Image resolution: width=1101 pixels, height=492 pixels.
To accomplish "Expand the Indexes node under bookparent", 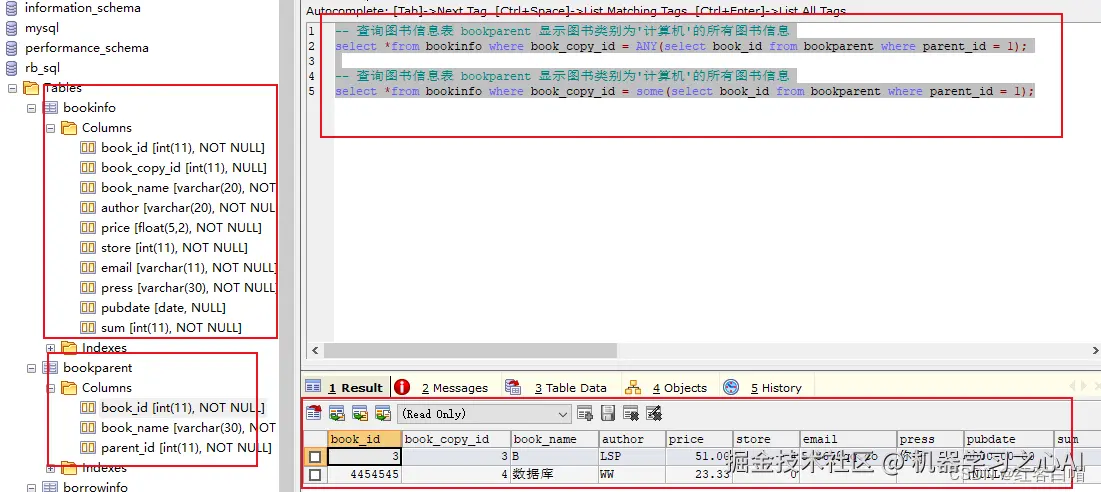I will click(x=51, y=468).
